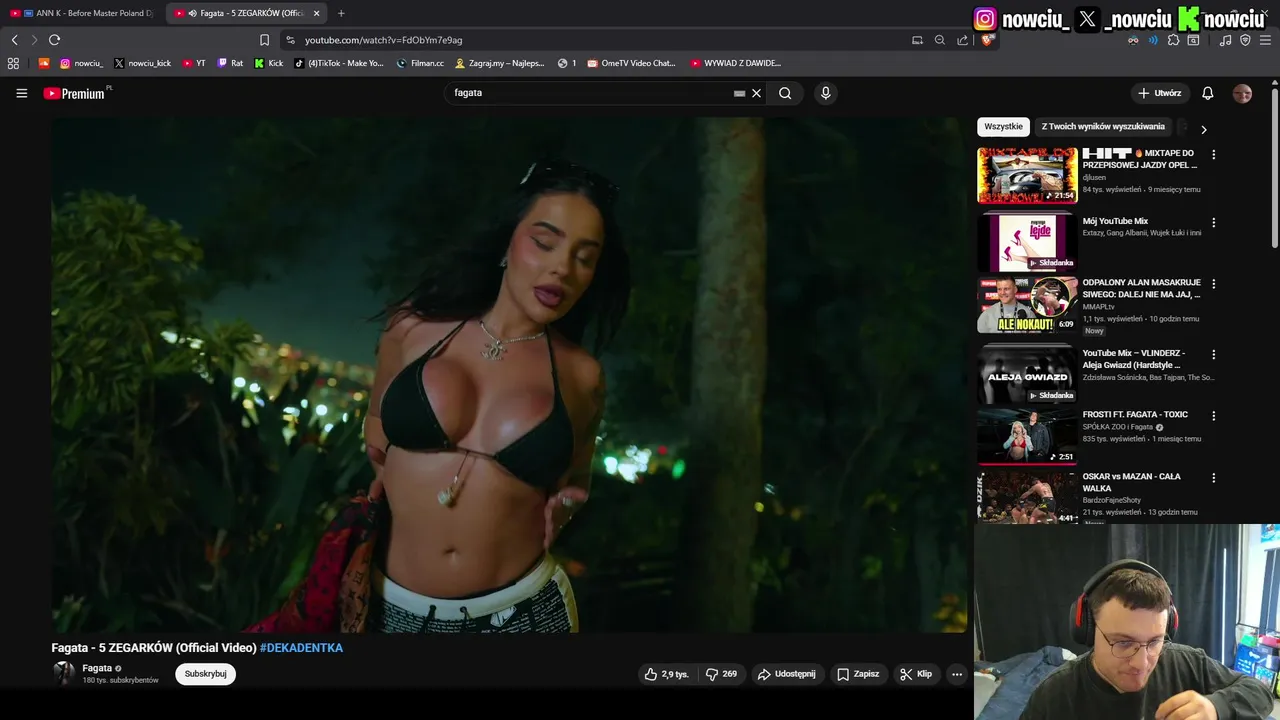Open the nowciu_ Instagram bookmark
This screenshot has width=1280, height=720.
81,63
